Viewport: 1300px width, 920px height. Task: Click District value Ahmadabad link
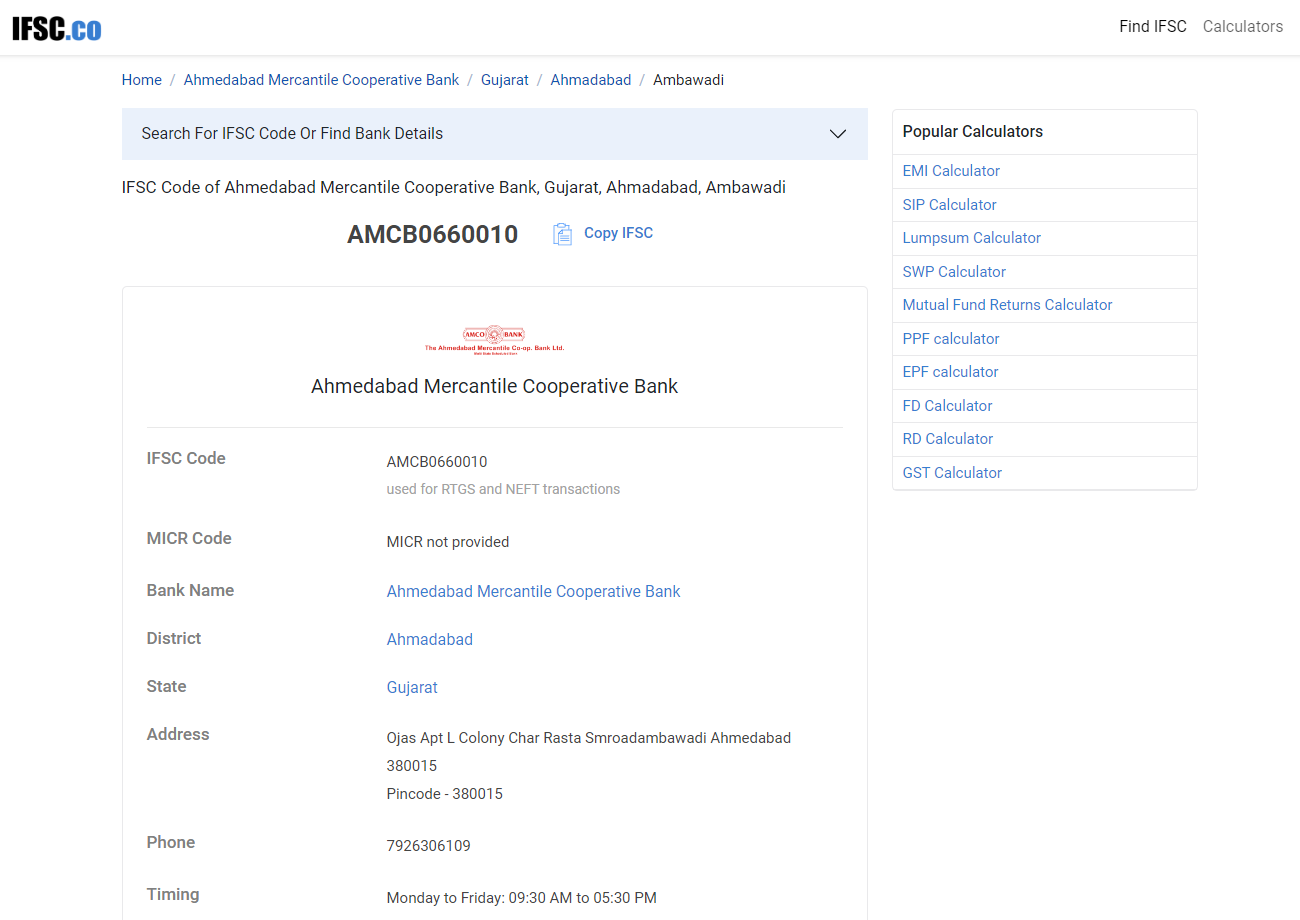pyautogui.click(x=430, y=640)
